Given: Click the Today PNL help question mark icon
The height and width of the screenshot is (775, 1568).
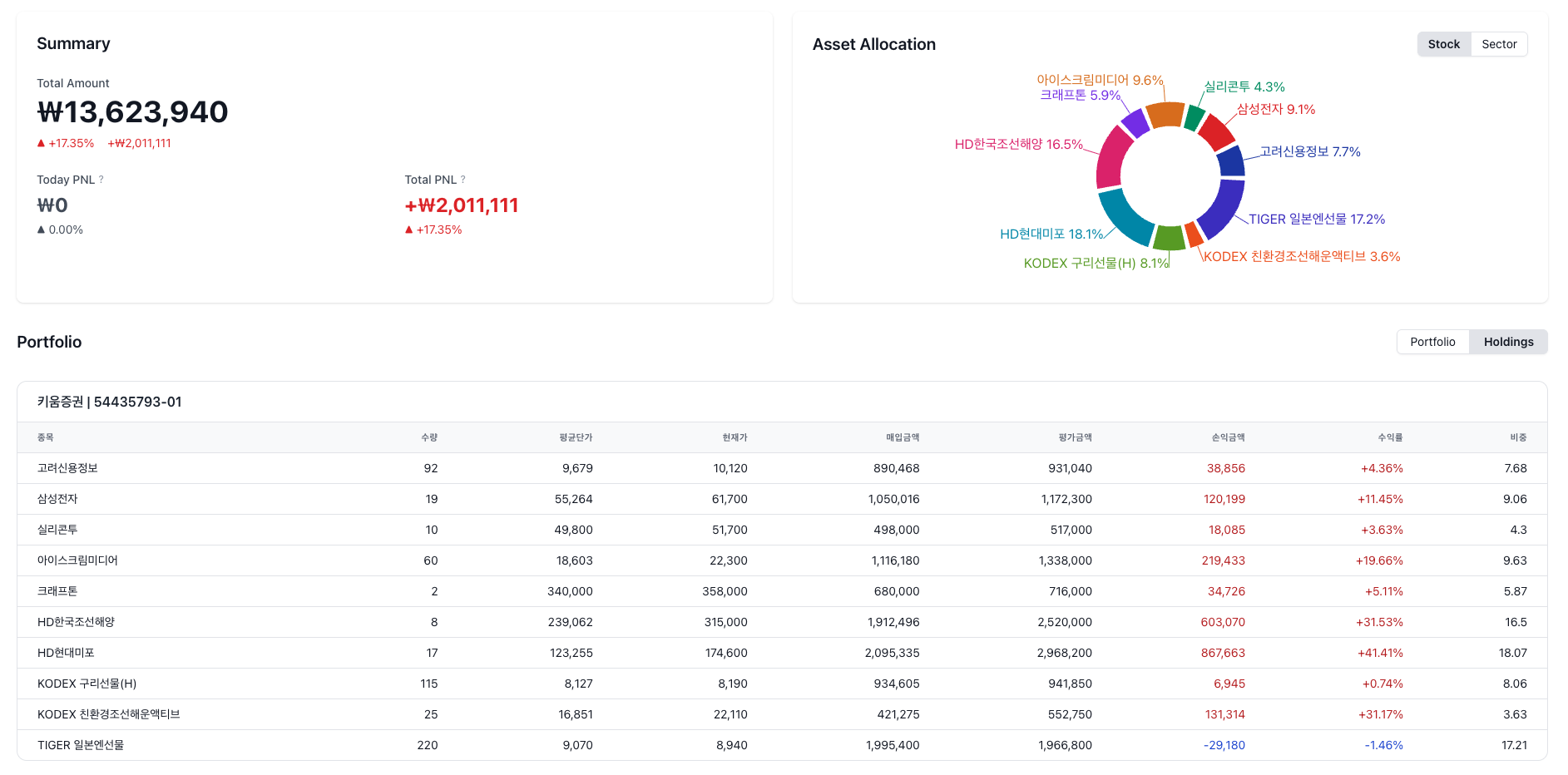Looking at the screenshot, I should click(x=101, y=180).
